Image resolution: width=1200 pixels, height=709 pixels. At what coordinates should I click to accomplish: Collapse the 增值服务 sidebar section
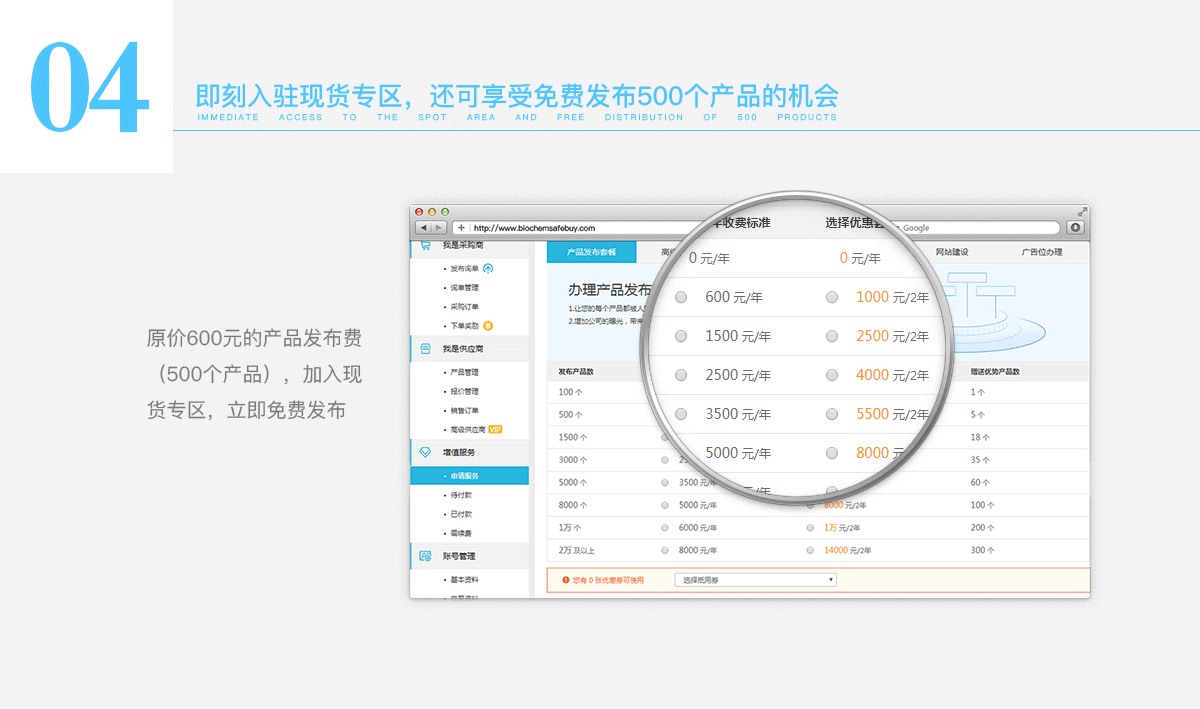[x=470, y=452]
